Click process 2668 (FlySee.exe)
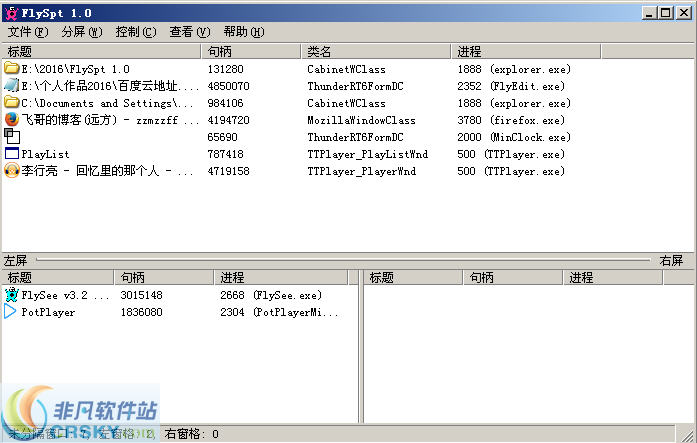697x443 pixels. (x=271, y=295)
